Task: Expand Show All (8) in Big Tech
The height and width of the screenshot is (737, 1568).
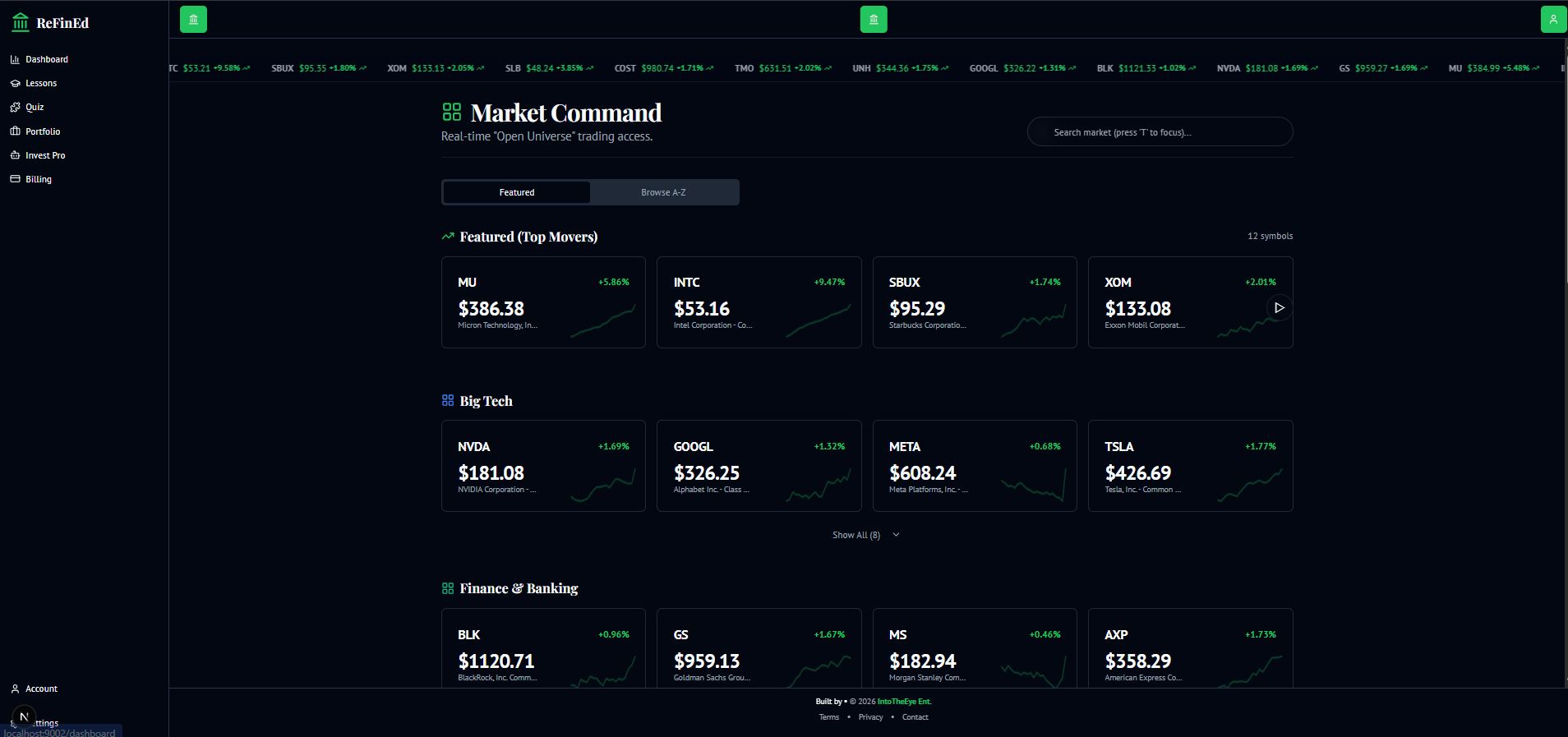Action: point(866,535)
